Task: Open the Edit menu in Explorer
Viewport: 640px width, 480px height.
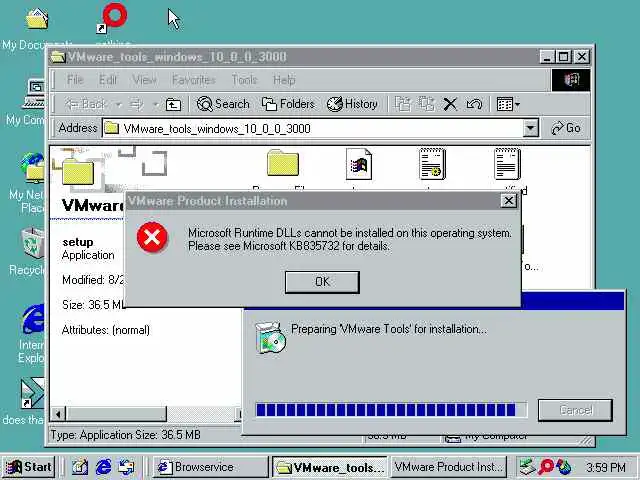Action: (108, 80)
